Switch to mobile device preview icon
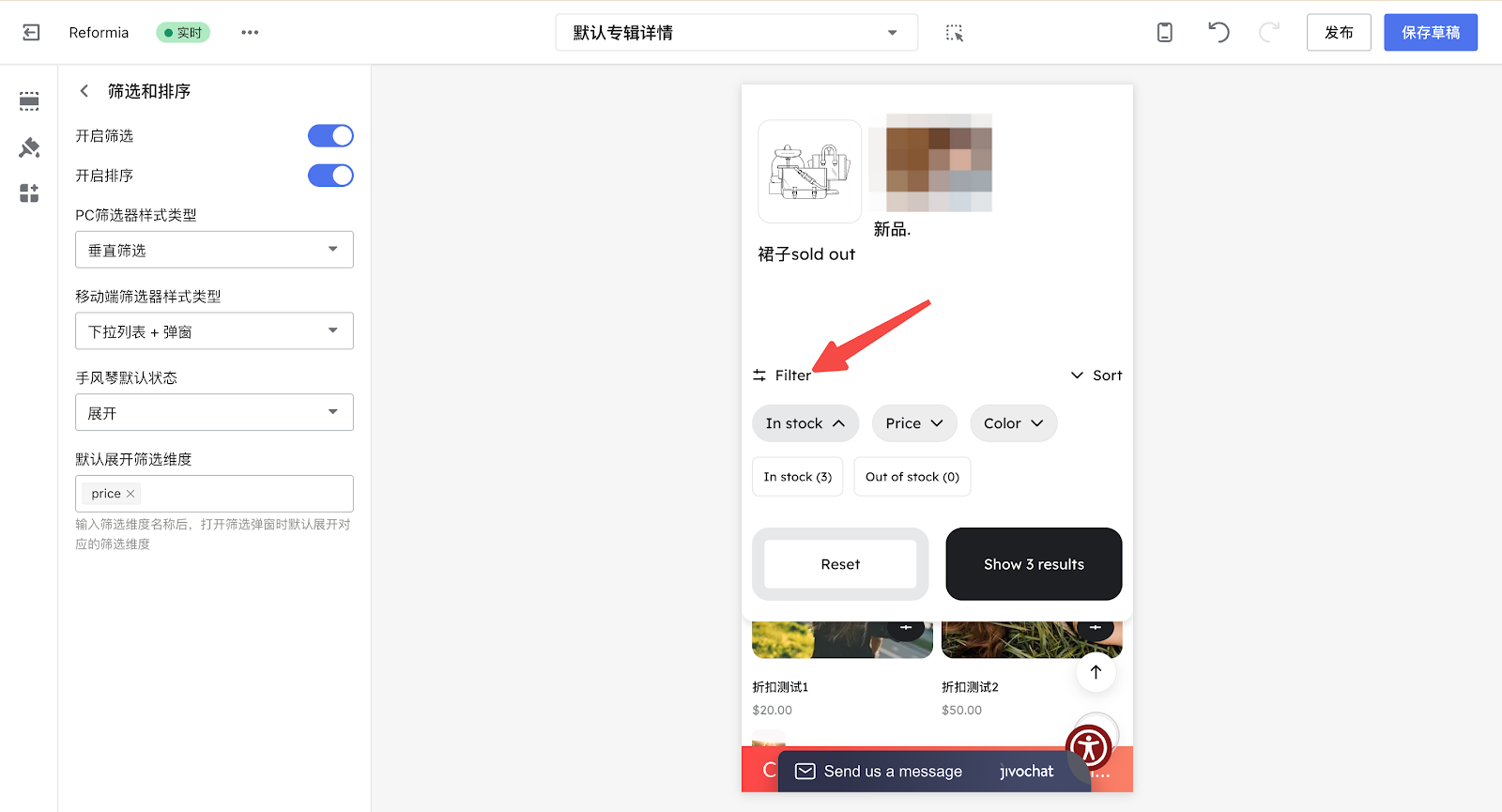Viewport: 1502px width, 812px height. [x=1164, y=33]
